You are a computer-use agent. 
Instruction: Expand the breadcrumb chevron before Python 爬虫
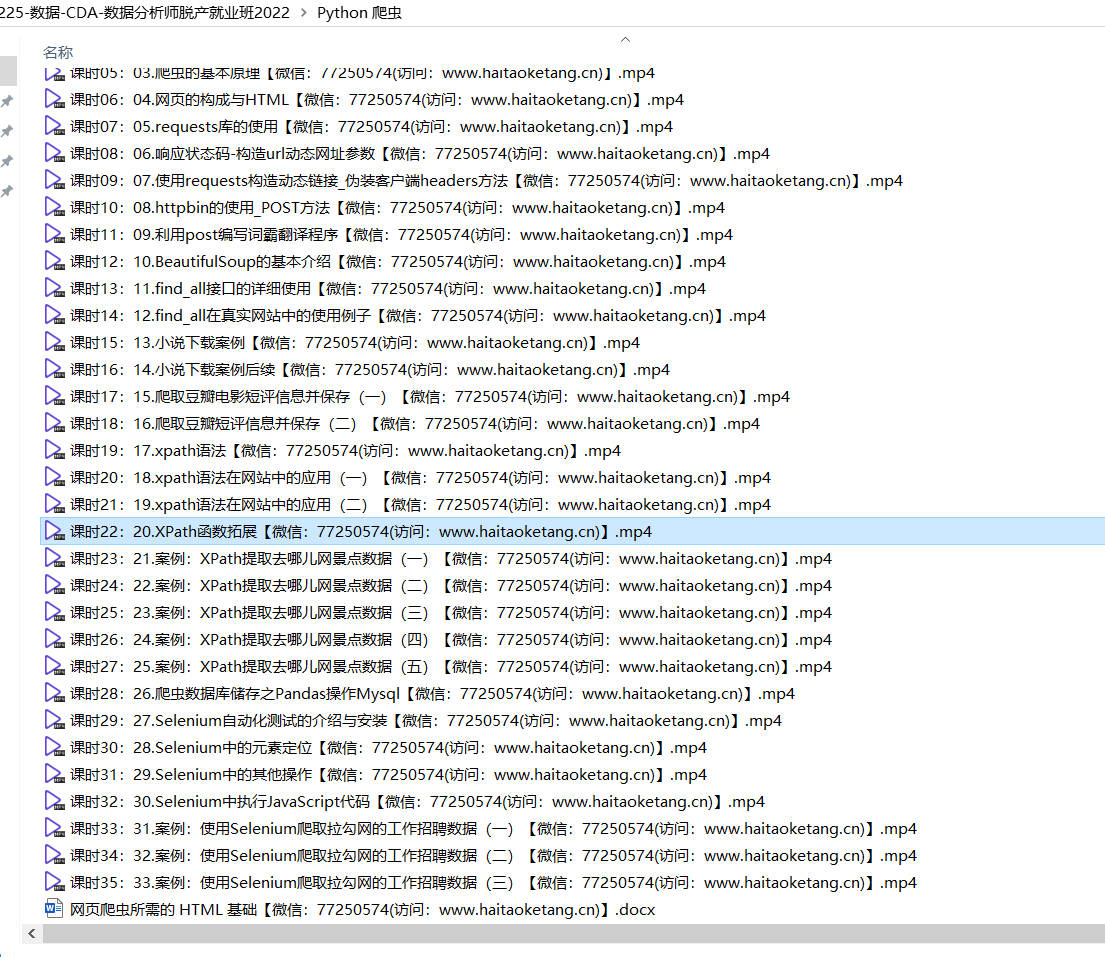coord(304,13)
